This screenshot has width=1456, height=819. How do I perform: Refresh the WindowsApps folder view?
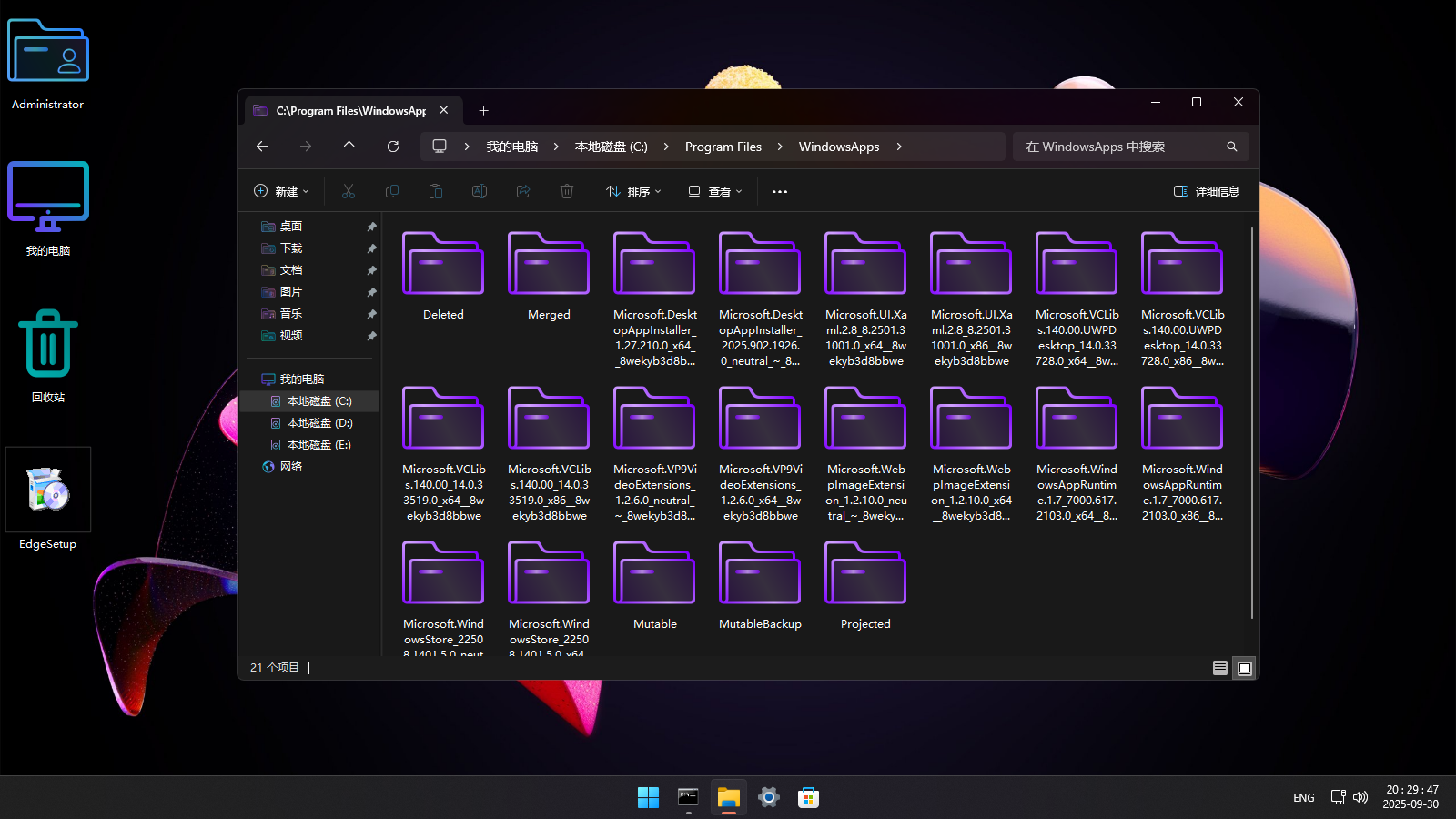pyautogui.click(x=393, y=147)
